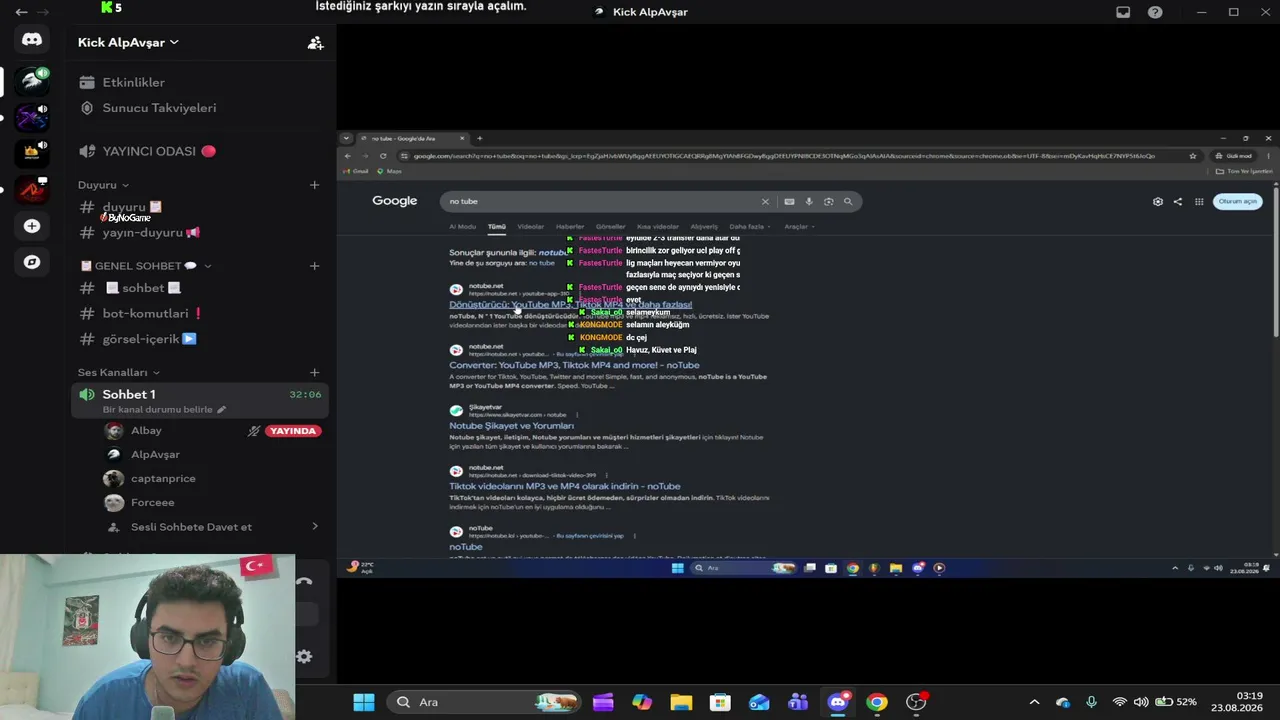Open the Copilot icon on the main taskbar

click(x=642, y=702)
